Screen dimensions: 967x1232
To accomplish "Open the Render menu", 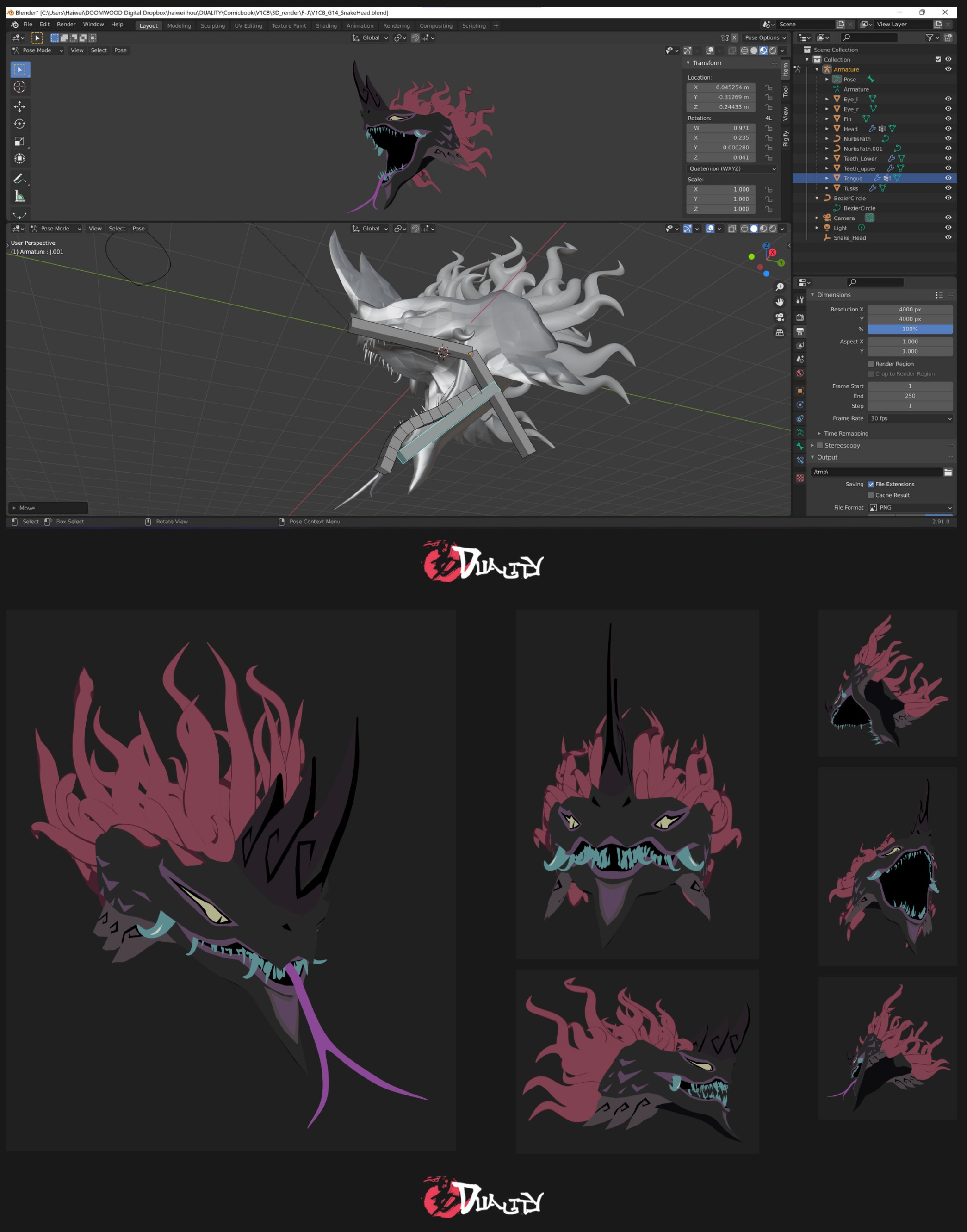I will [66, 25].
